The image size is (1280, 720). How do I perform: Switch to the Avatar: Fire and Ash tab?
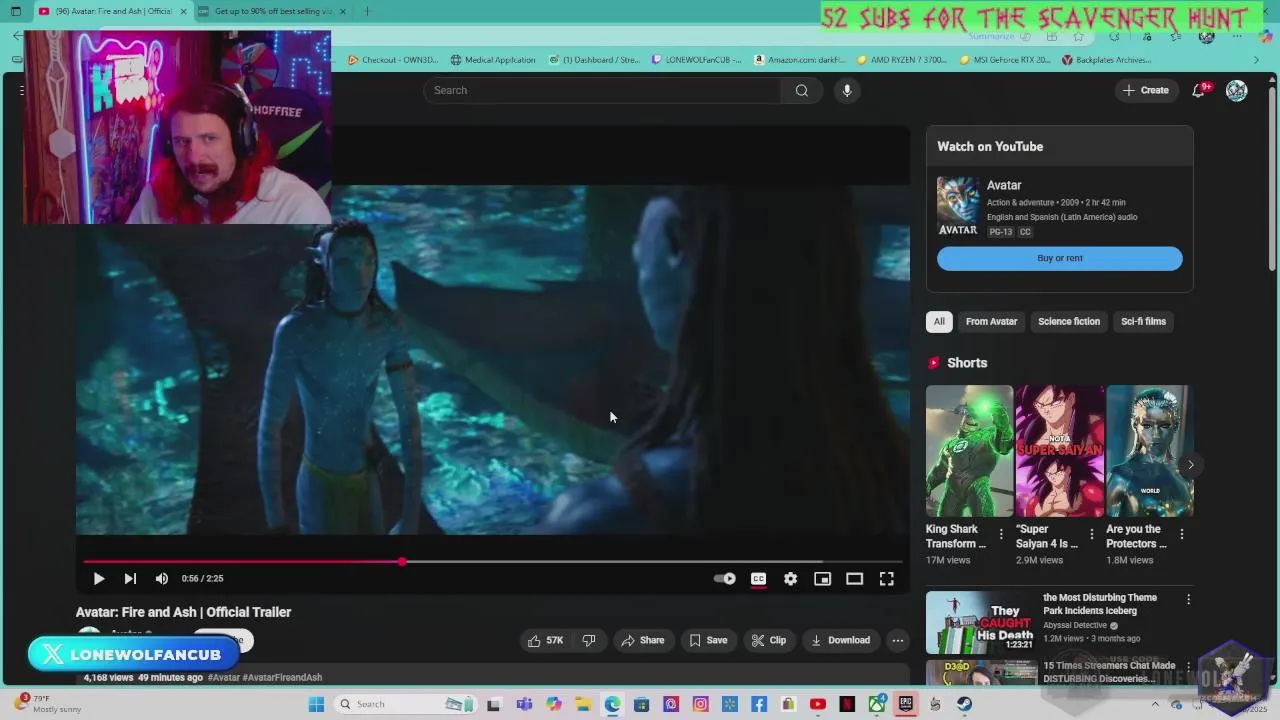(113, 11)
